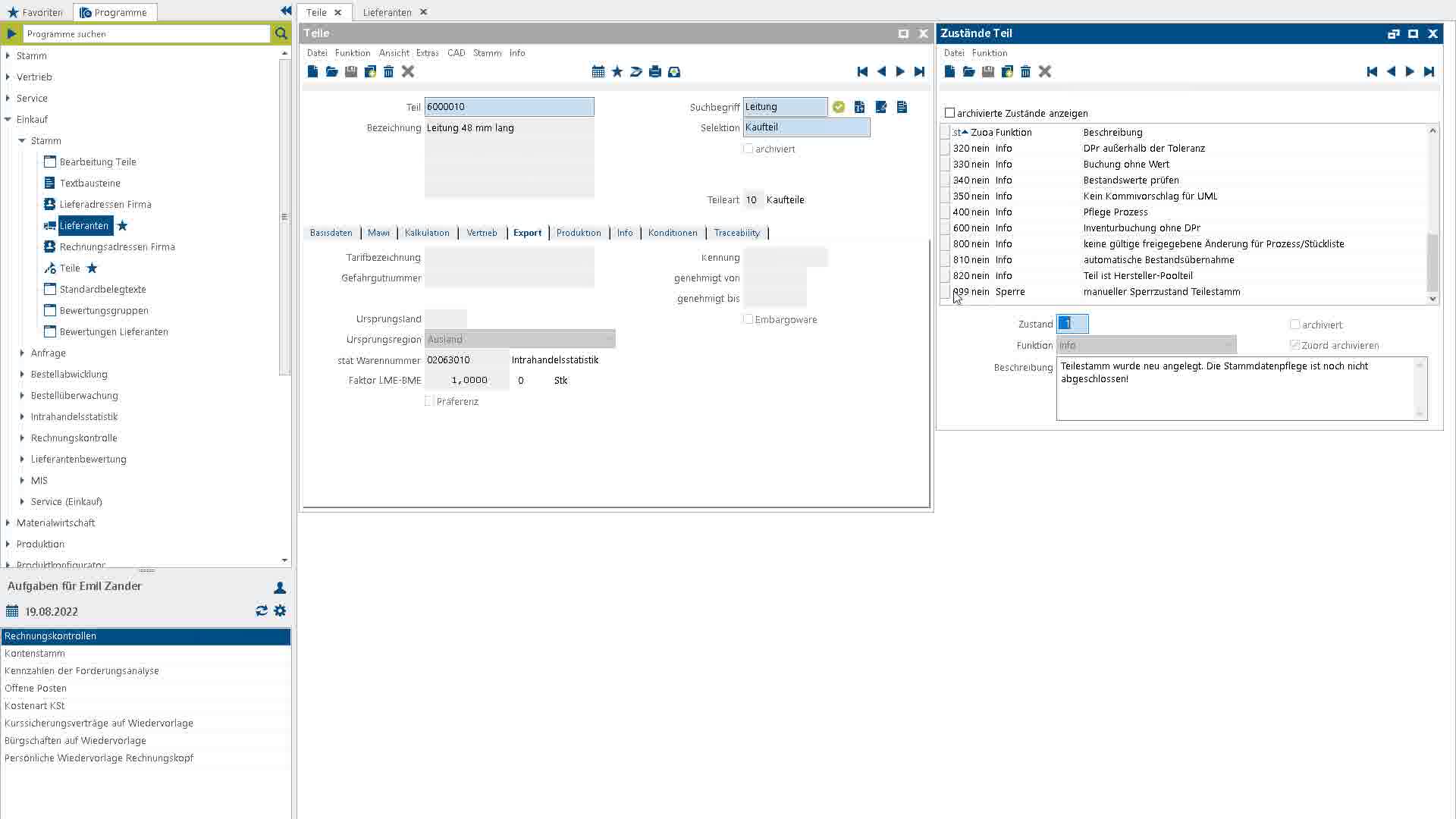
Task: Open the Extras menu in Teile window
Action: (x=427, y=53)
